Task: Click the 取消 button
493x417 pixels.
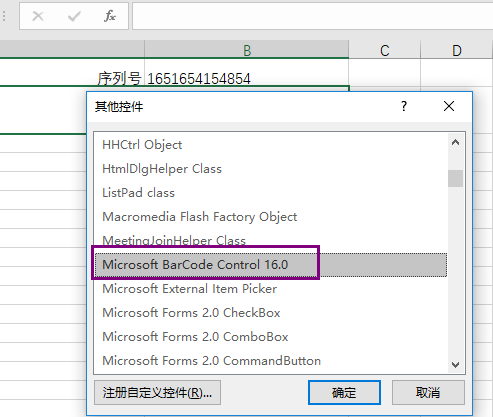Action: pyautogui.click(x=428, y=393)
